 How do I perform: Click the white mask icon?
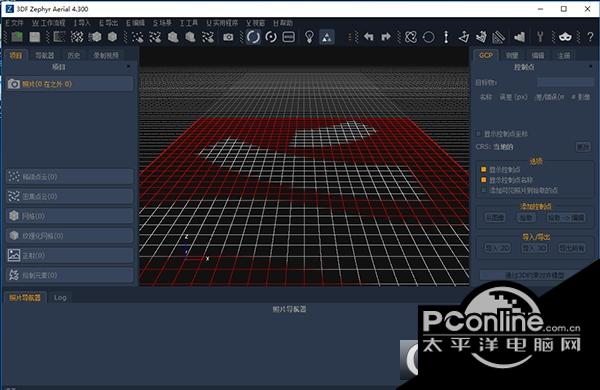click(x=565, y=37)
